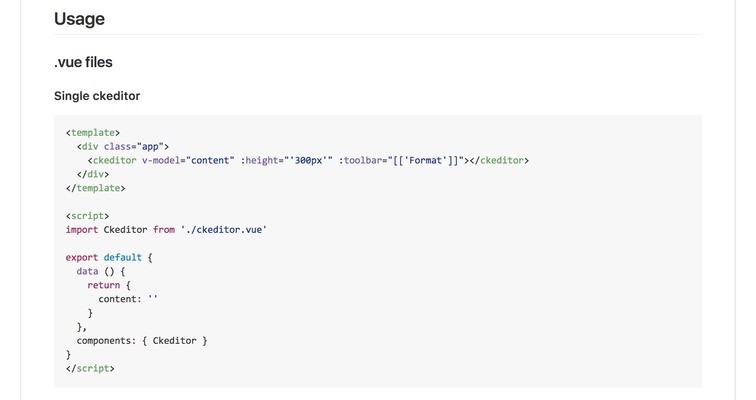The height and width of the screenshot is (400, 756).
Task: Click the data () function line
Action: point(101,271)
